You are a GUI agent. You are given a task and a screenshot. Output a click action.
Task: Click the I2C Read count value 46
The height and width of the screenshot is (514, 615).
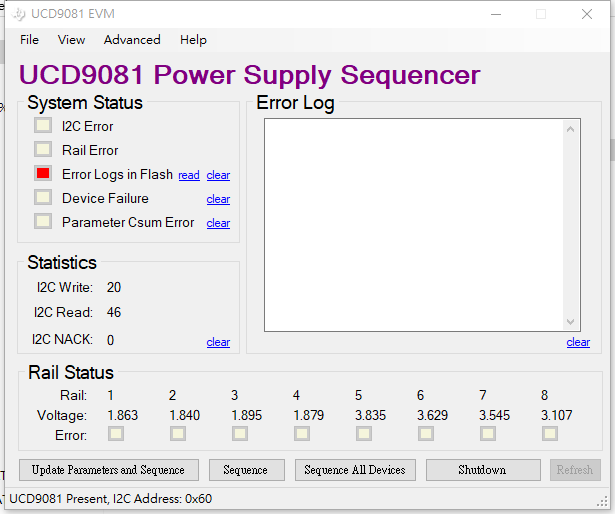pyautogui.click(x=114, y=312)
